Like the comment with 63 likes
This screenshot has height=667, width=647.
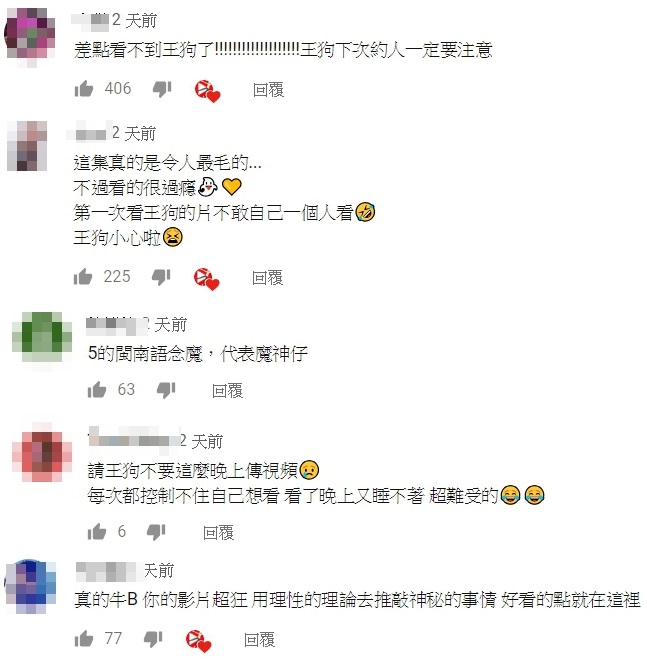click(x=97, y=390)
